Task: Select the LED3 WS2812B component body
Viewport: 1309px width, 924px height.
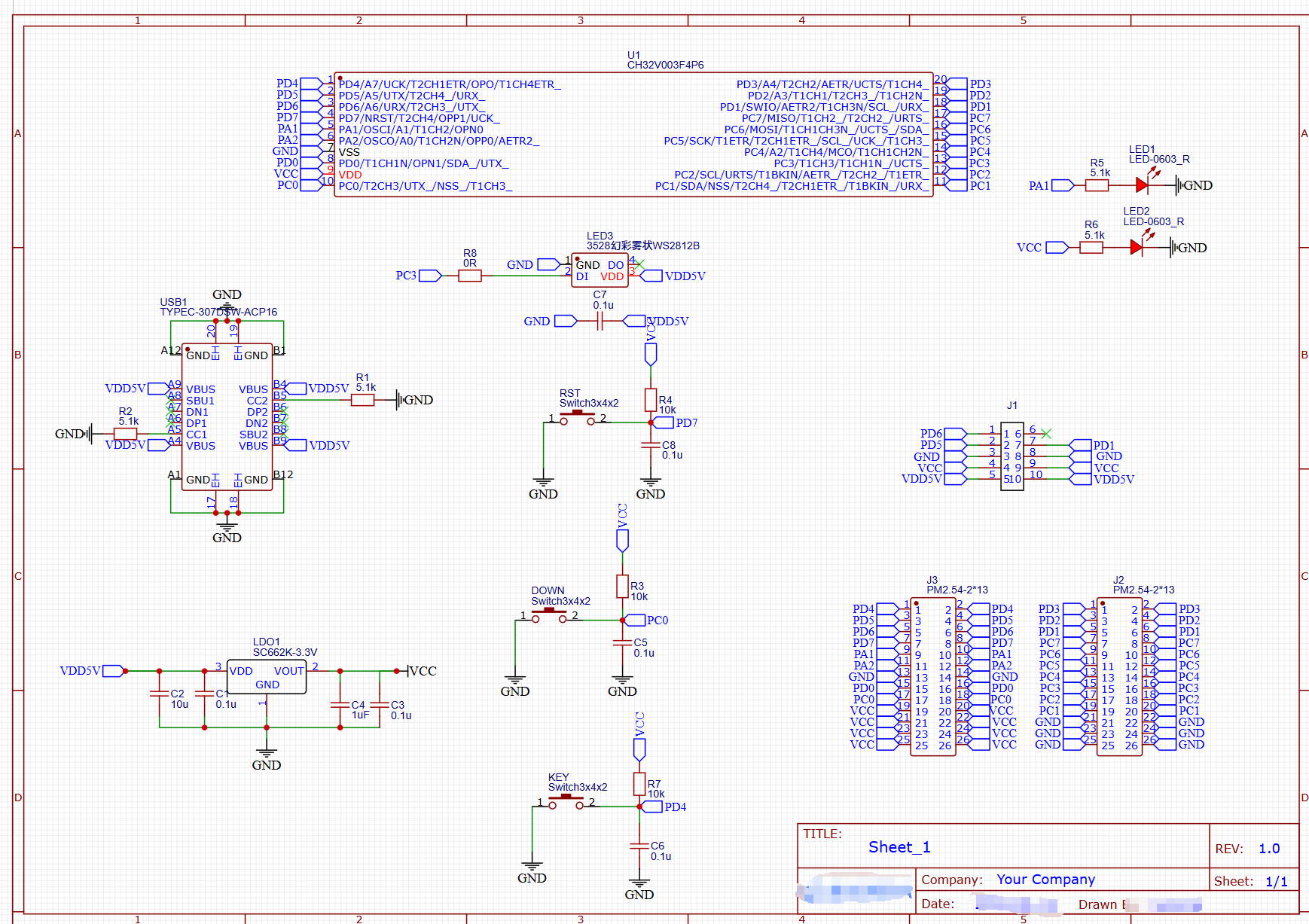Action: point(600,270)
